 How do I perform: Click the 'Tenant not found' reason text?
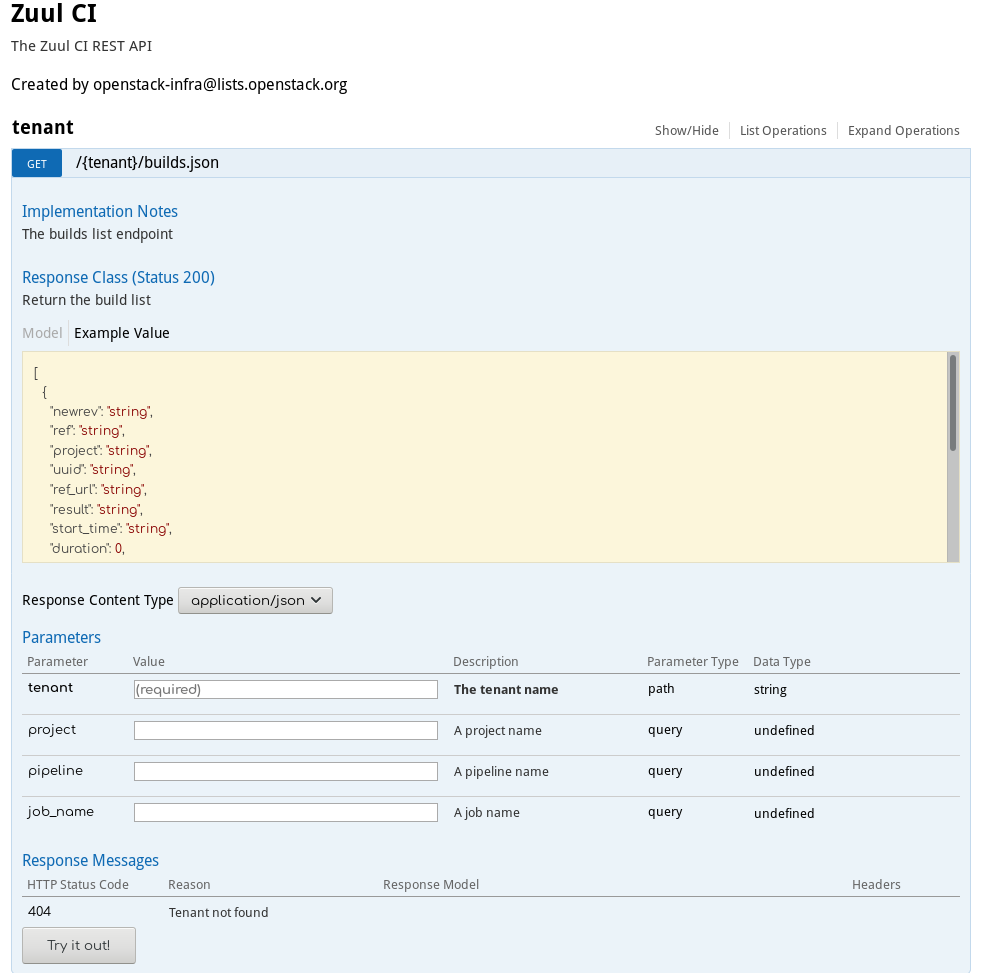[218, 912]
